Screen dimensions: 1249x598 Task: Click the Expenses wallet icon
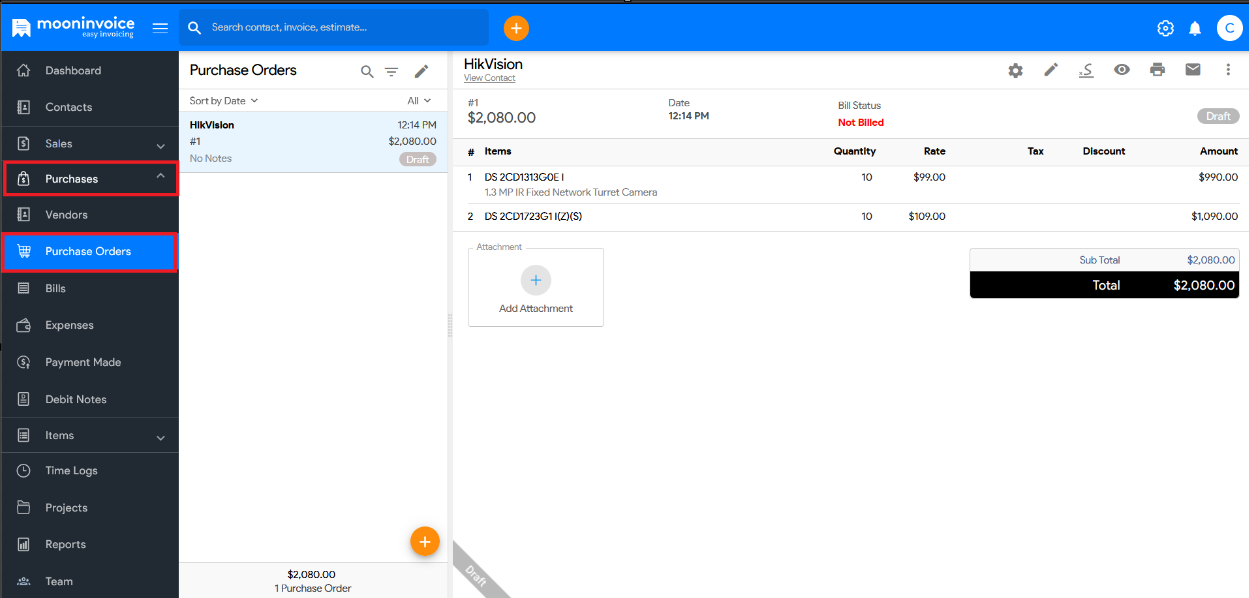(24, 325)
